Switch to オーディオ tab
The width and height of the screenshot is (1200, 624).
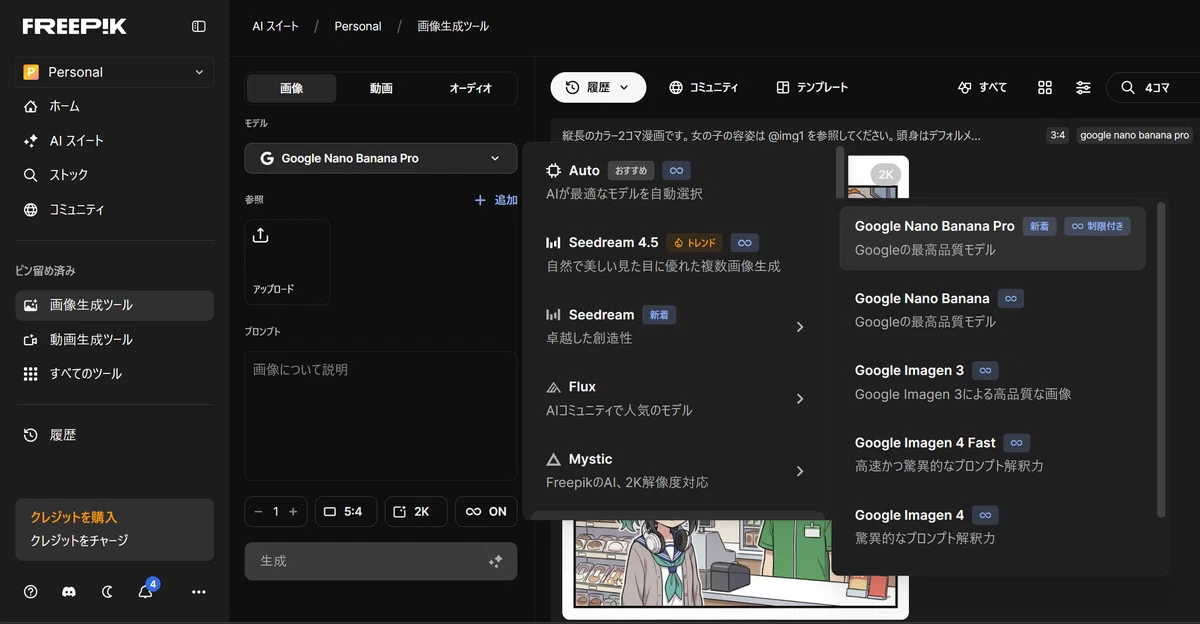click(x=470, y=88)
